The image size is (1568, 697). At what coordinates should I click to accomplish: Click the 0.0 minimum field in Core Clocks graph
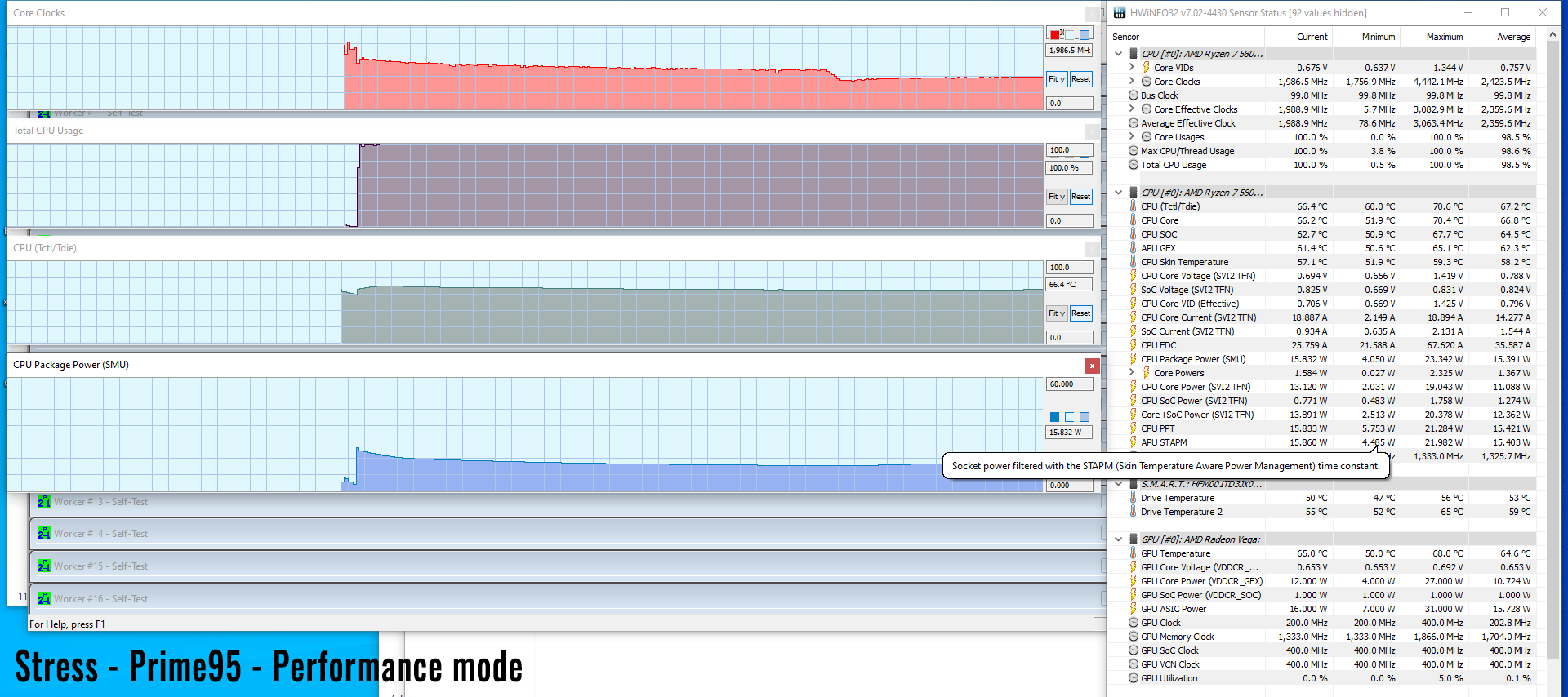click(x=1070, y=104)
